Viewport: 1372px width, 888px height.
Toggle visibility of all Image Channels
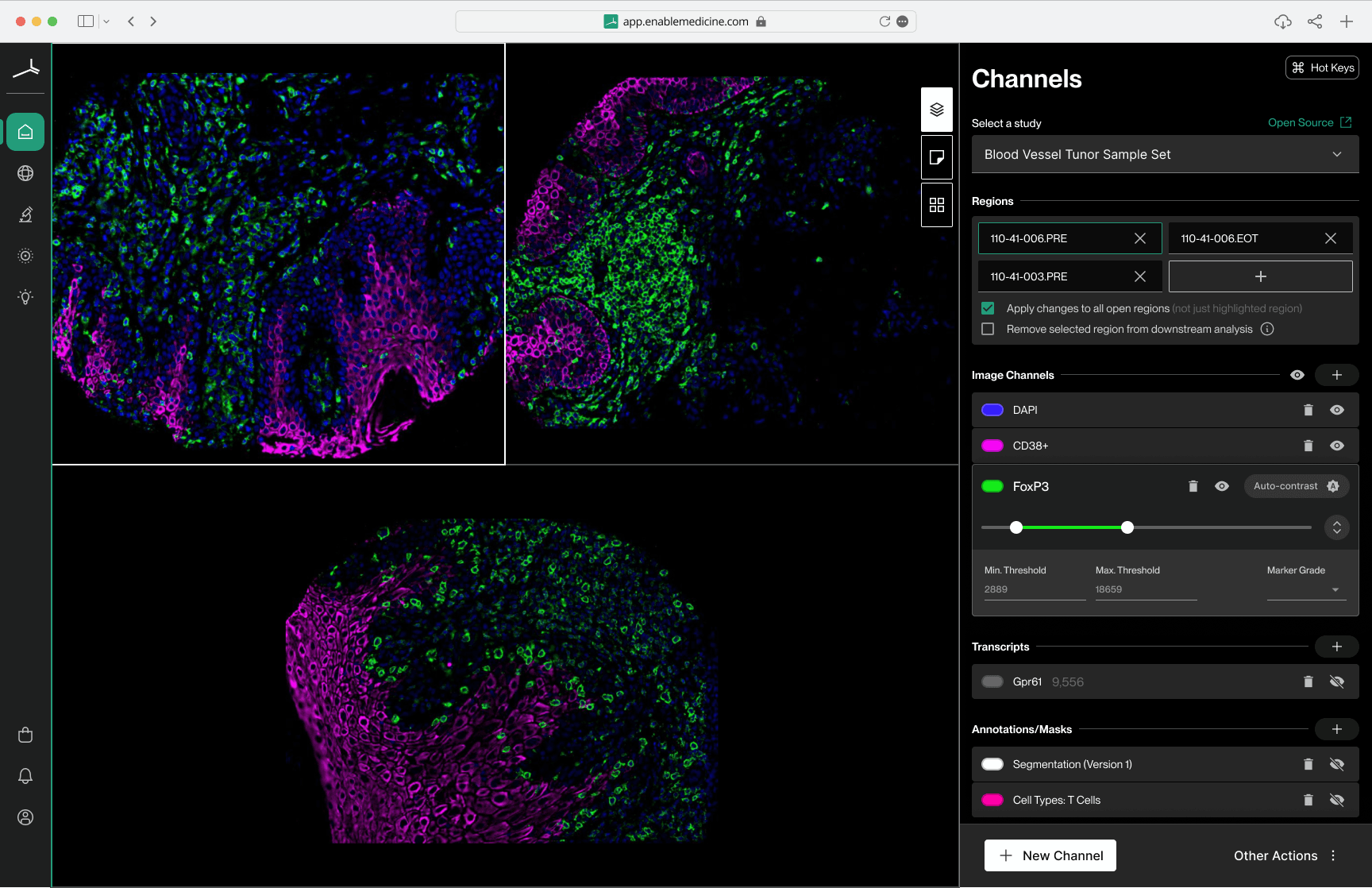pos(1297,375)
